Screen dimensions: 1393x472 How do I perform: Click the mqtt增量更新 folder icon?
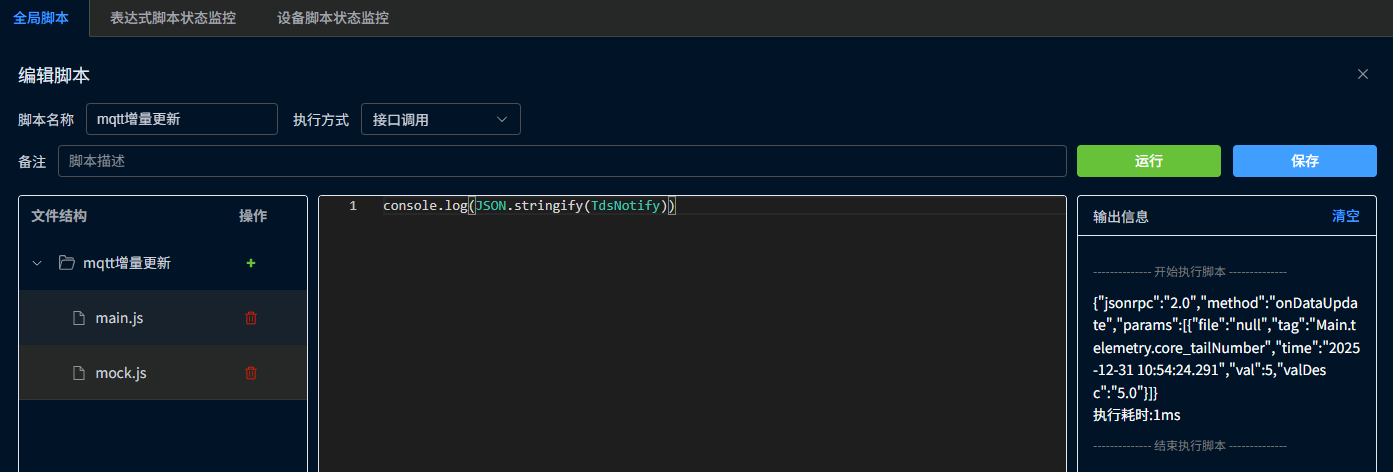pyautogui.click(x=67, y=263)
